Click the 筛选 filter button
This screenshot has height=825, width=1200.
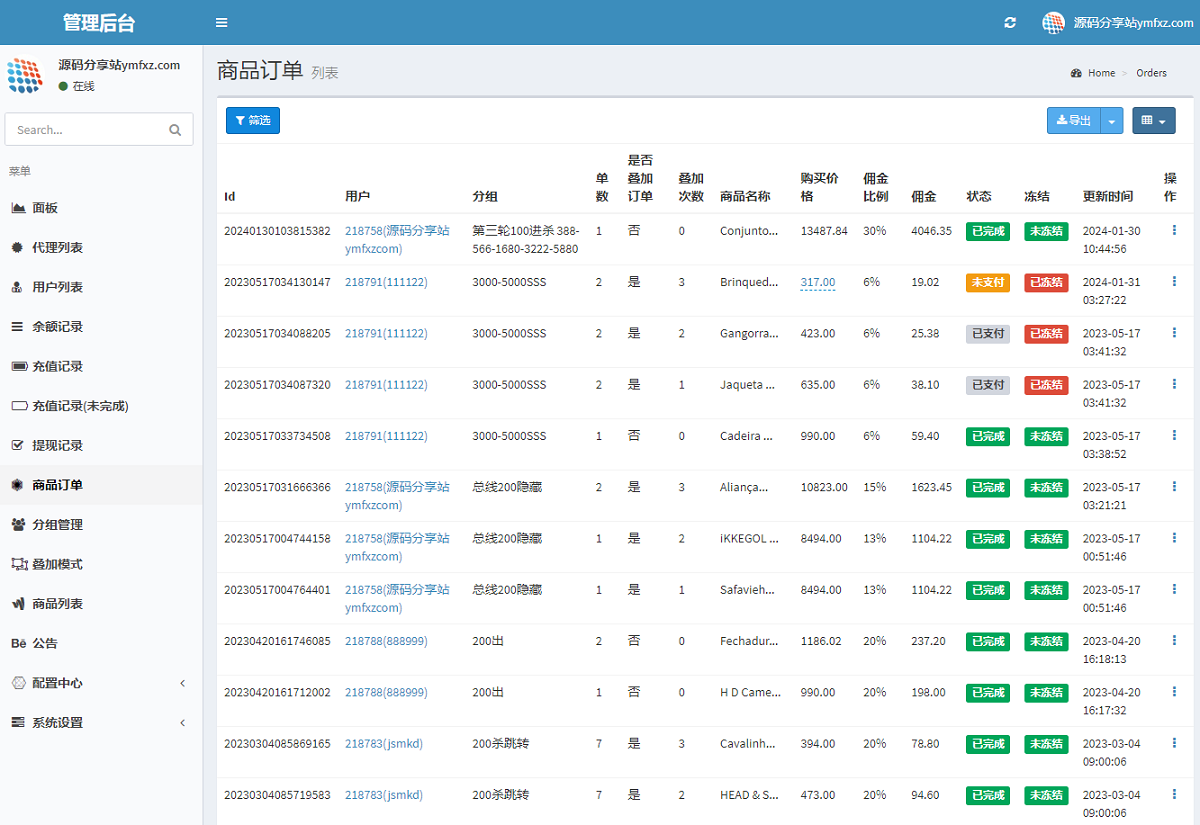coord(253,120)
